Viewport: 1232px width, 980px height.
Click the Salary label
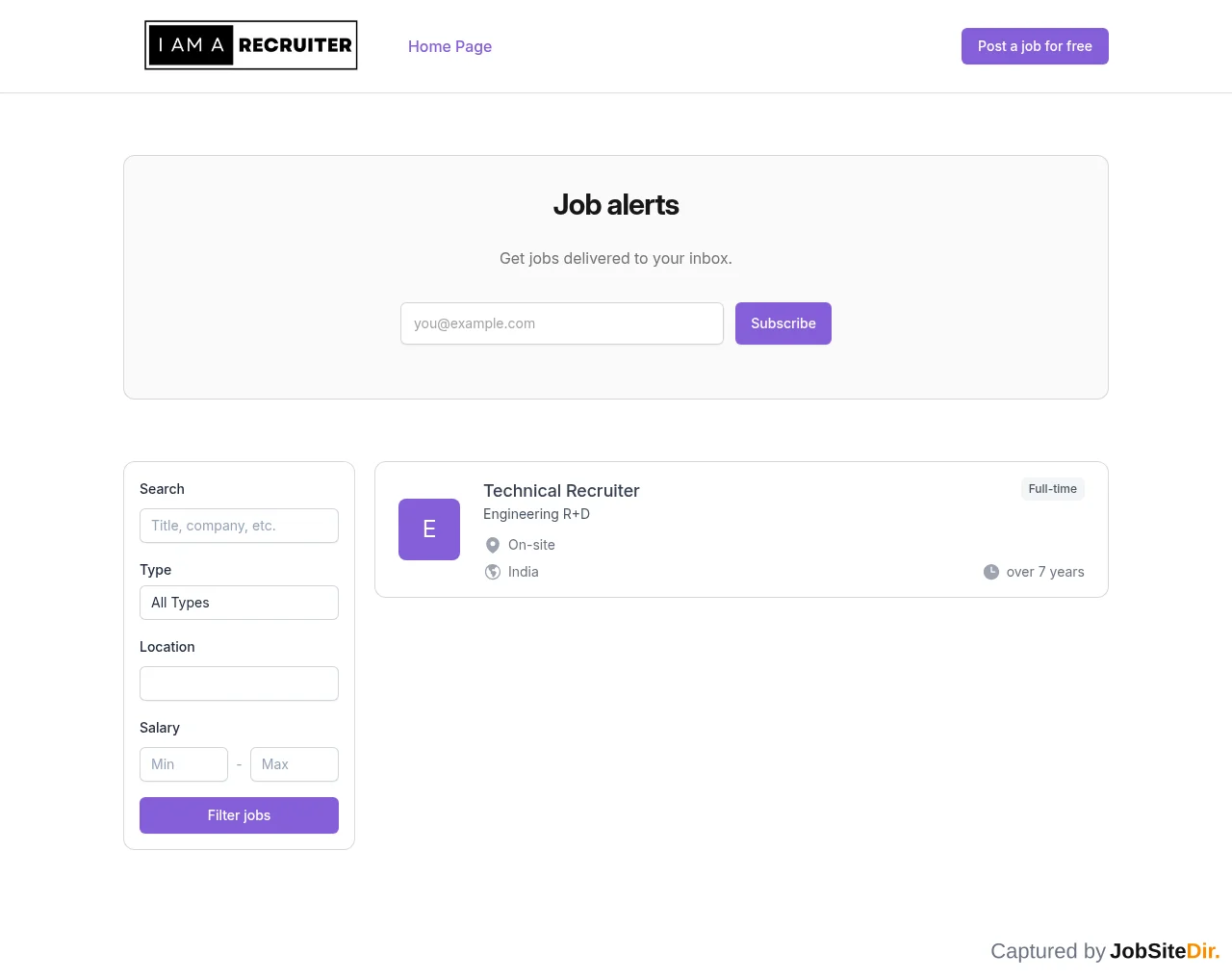coord(160,728)
